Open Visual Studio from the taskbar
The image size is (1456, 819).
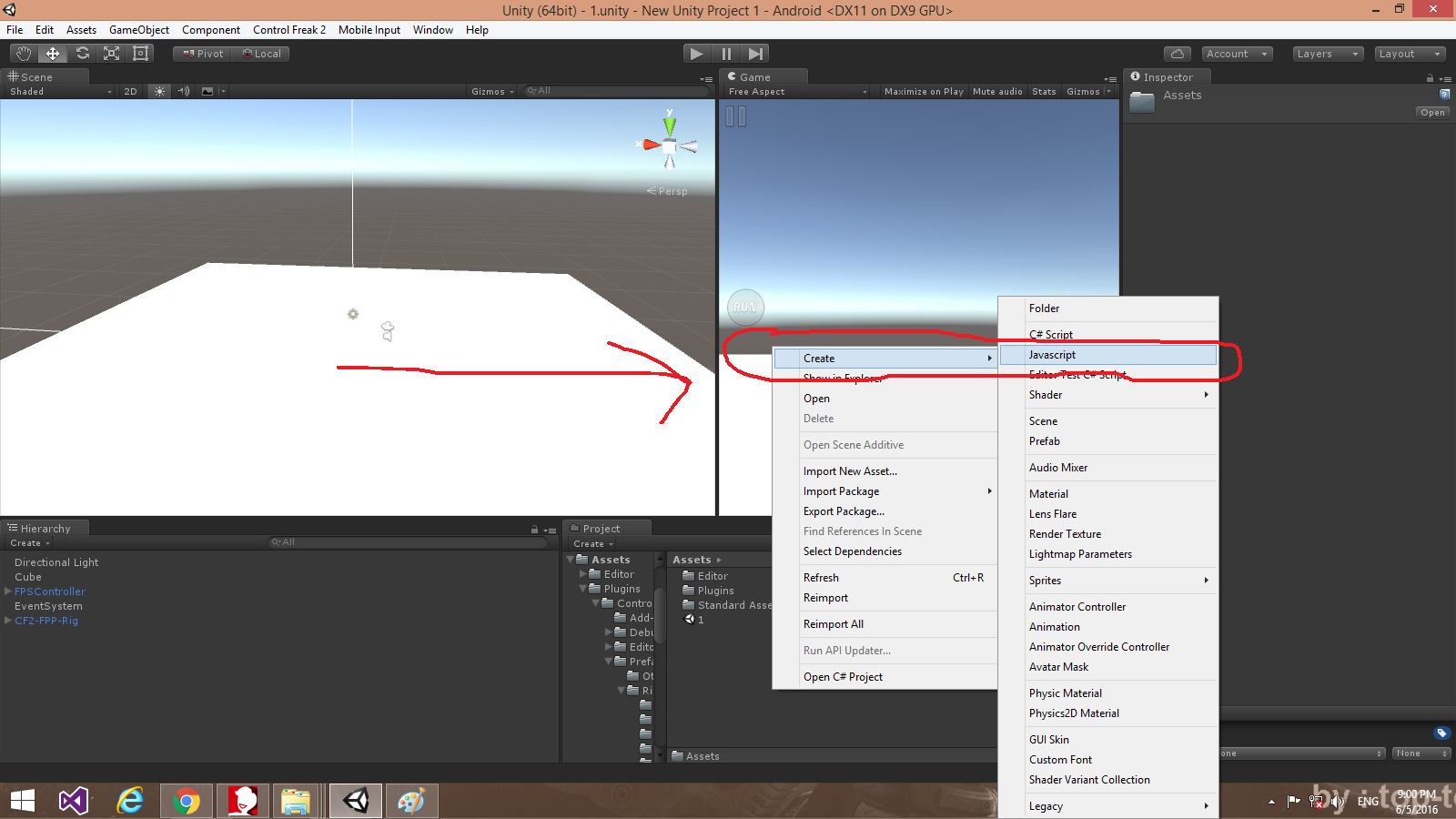[74, 801]
